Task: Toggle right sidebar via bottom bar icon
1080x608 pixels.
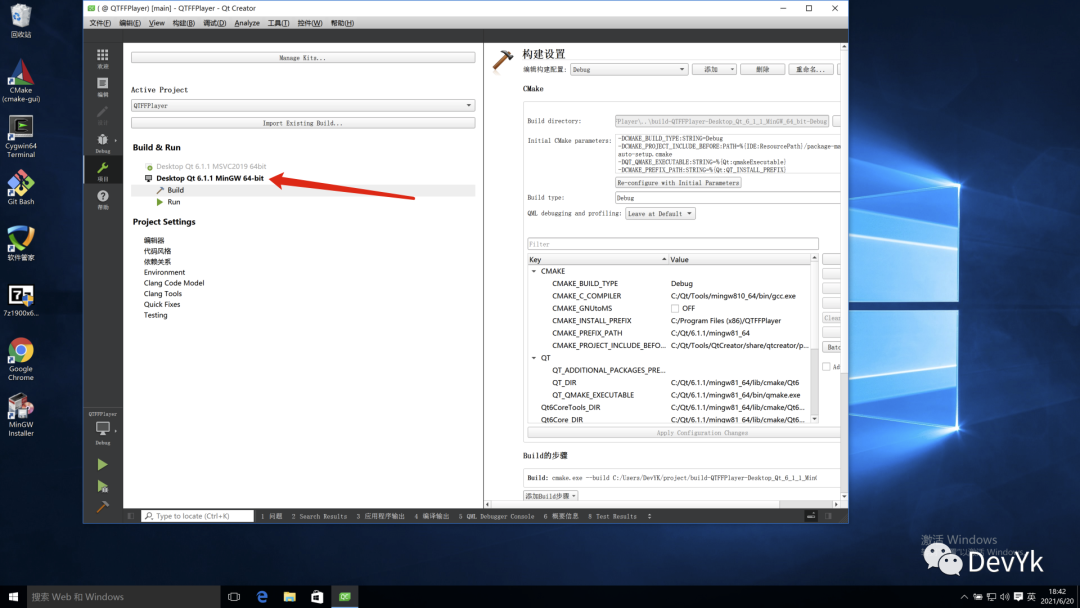Action: [829, 516]
